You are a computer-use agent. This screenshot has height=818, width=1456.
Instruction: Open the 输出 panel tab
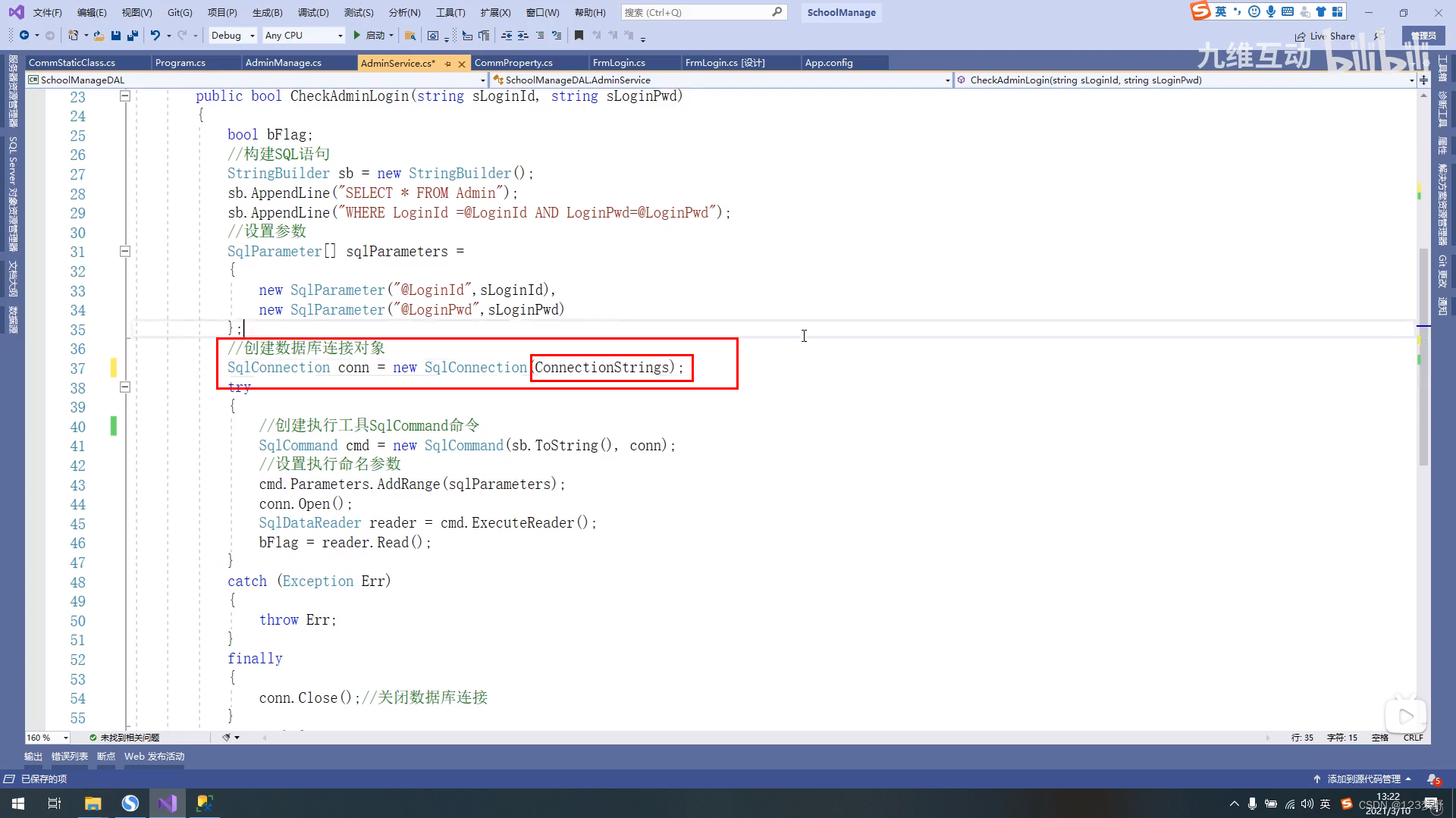tap(33, 757)
